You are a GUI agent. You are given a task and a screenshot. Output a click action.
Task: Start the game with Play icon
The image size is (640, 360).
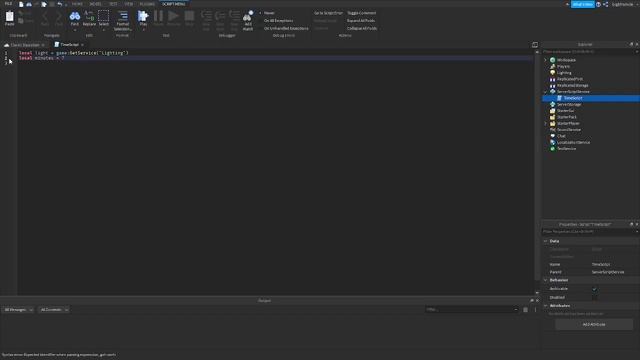[x=143, y=16]
